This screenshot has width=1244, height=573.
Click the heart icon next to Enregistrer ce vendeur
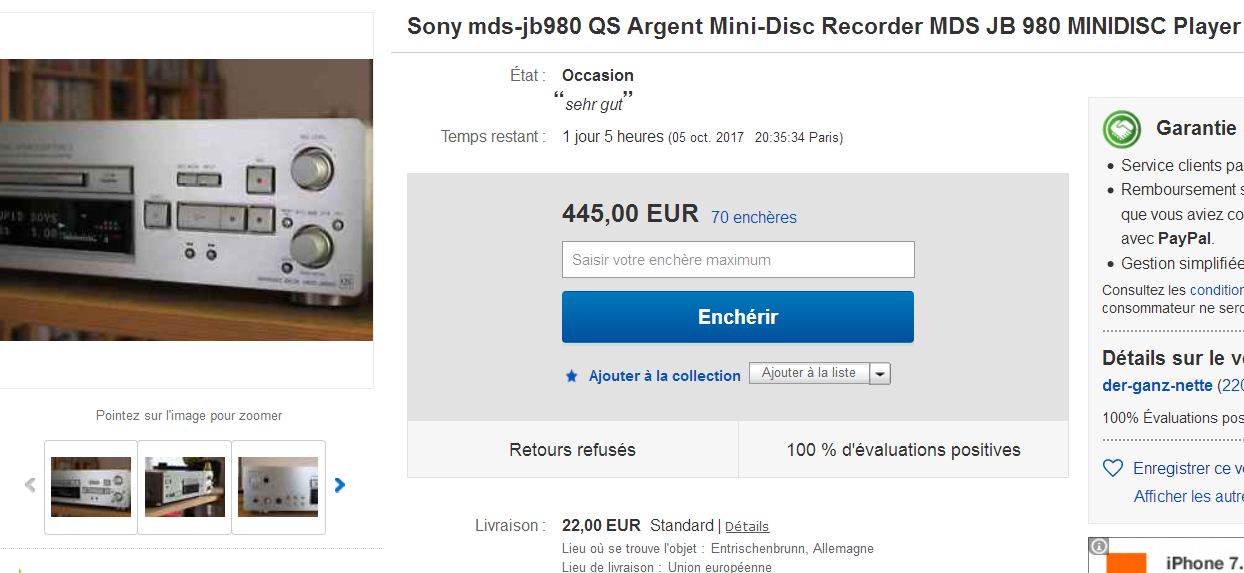click(x=1113, y=468)
